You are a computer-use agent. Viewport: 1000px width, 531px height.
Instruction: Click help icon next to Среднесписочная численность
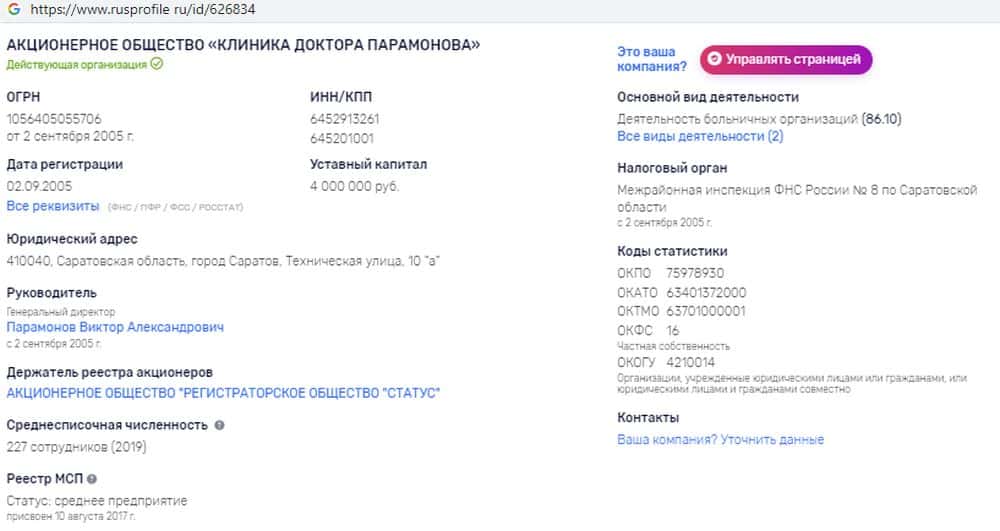pos(220,425)
